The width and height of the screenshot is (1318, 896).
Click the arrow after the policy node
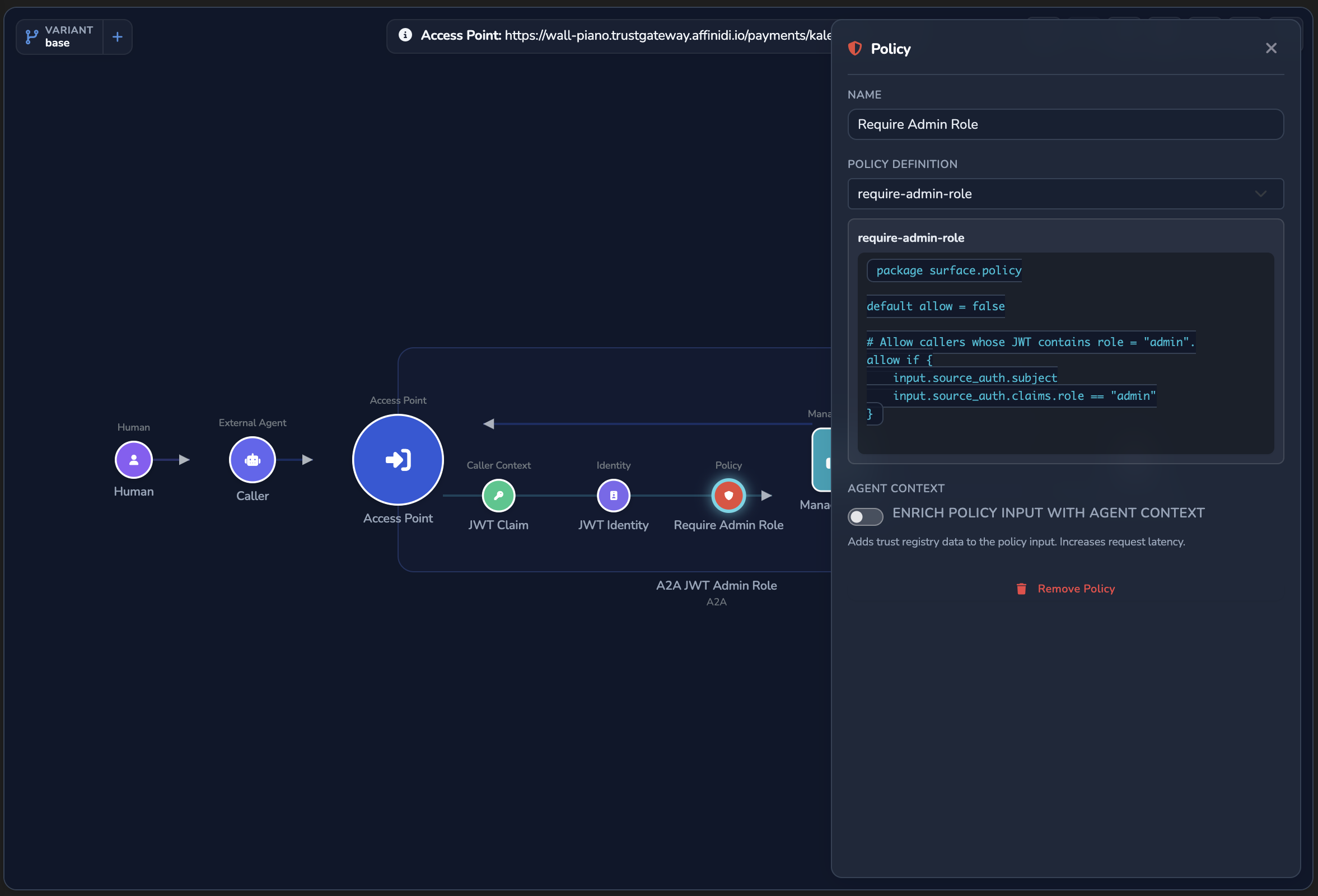point(766,495)
